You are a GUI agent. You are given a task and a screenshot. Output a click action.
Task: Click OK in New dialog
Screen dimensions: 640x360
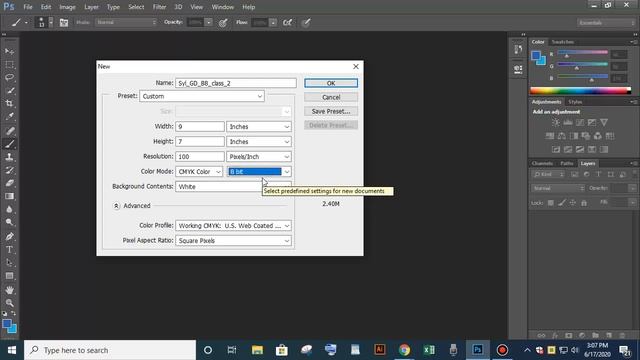click(331, 83)
